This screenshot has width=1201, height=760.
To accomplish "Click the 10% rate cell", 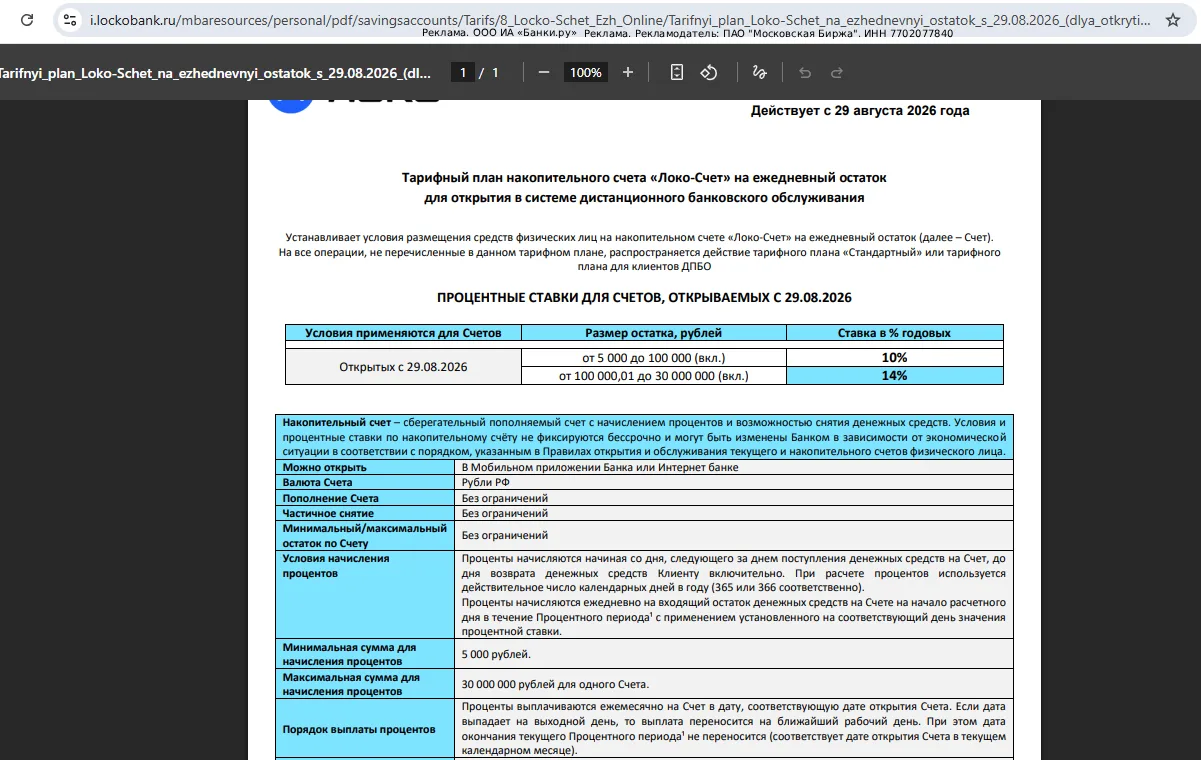I will 894,358.
